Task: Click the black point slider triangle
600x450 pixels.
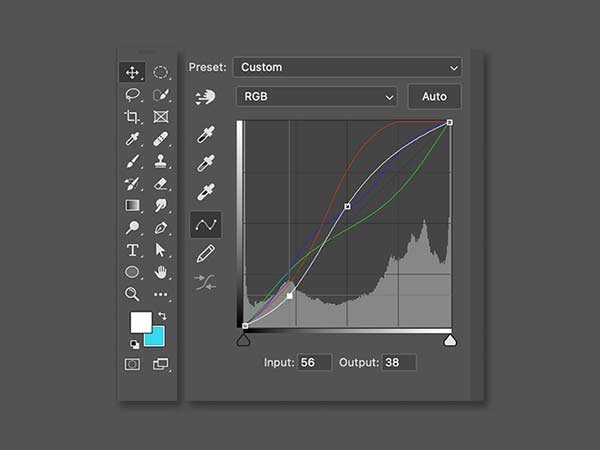Action: click(243, 340)
